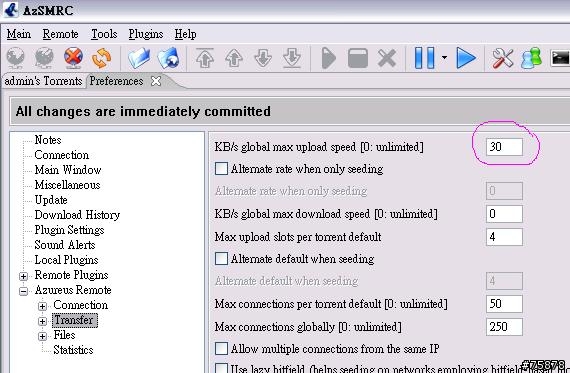Switch to admin's Torrents tab
The height and width of the screenshot is (373, 570).
(x=43, y=81)
